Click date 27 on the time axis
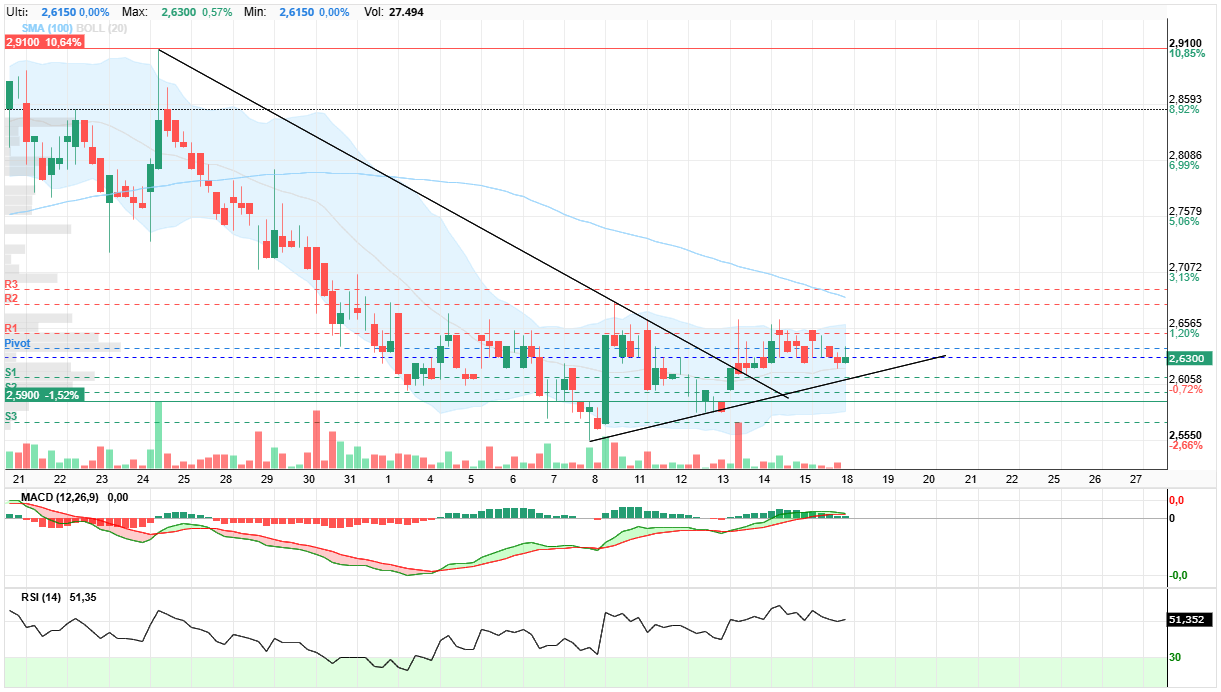 pos(1134,479)
